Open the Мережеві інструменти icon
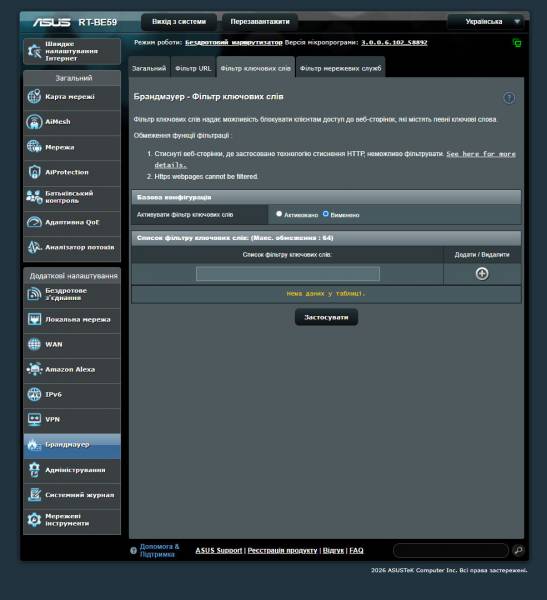This screenshot has height=600, width=547. (x=34, y=520)
